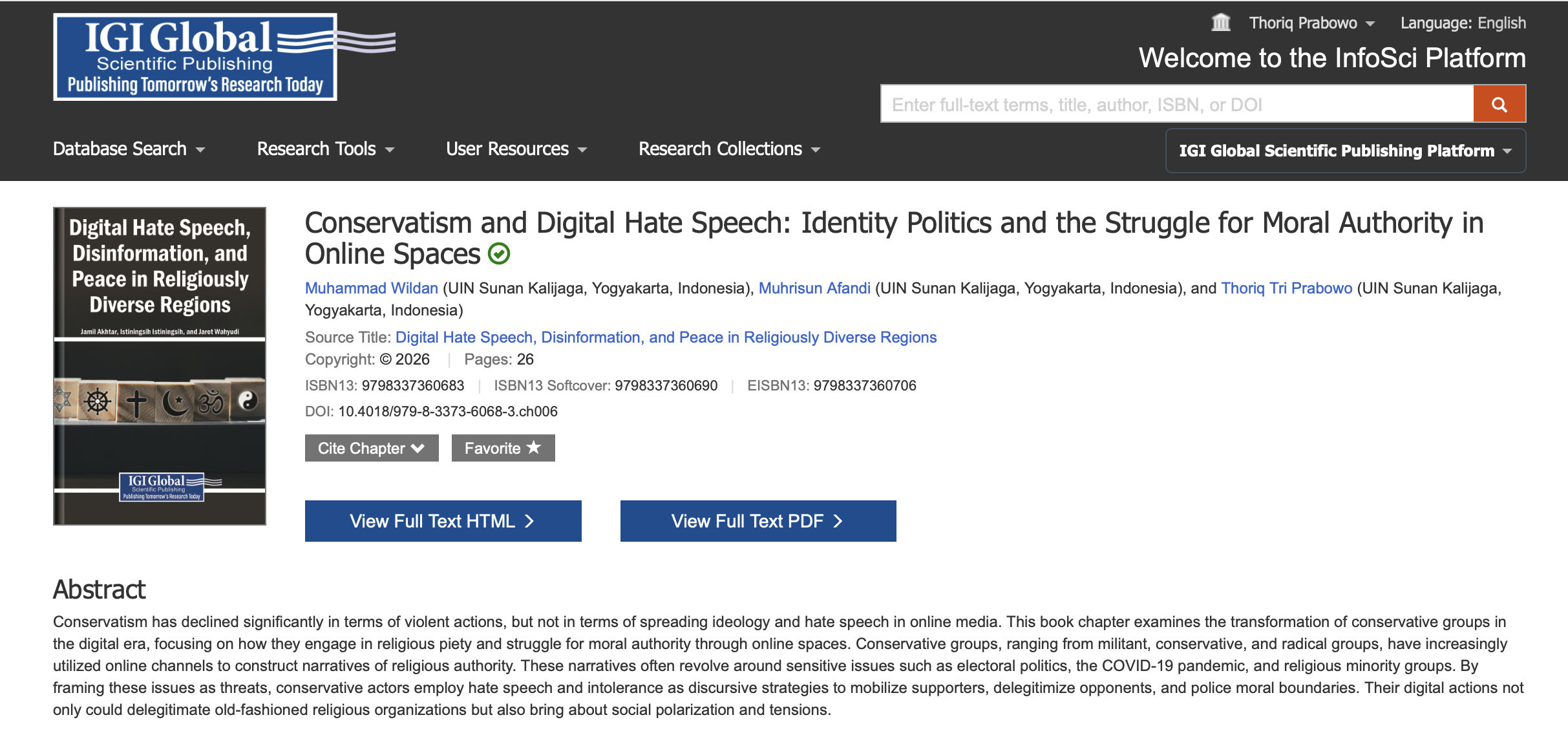Screen dimensions: 1568x746
Task: Click the book cover thumbnail
Action: tap(160, 366)
